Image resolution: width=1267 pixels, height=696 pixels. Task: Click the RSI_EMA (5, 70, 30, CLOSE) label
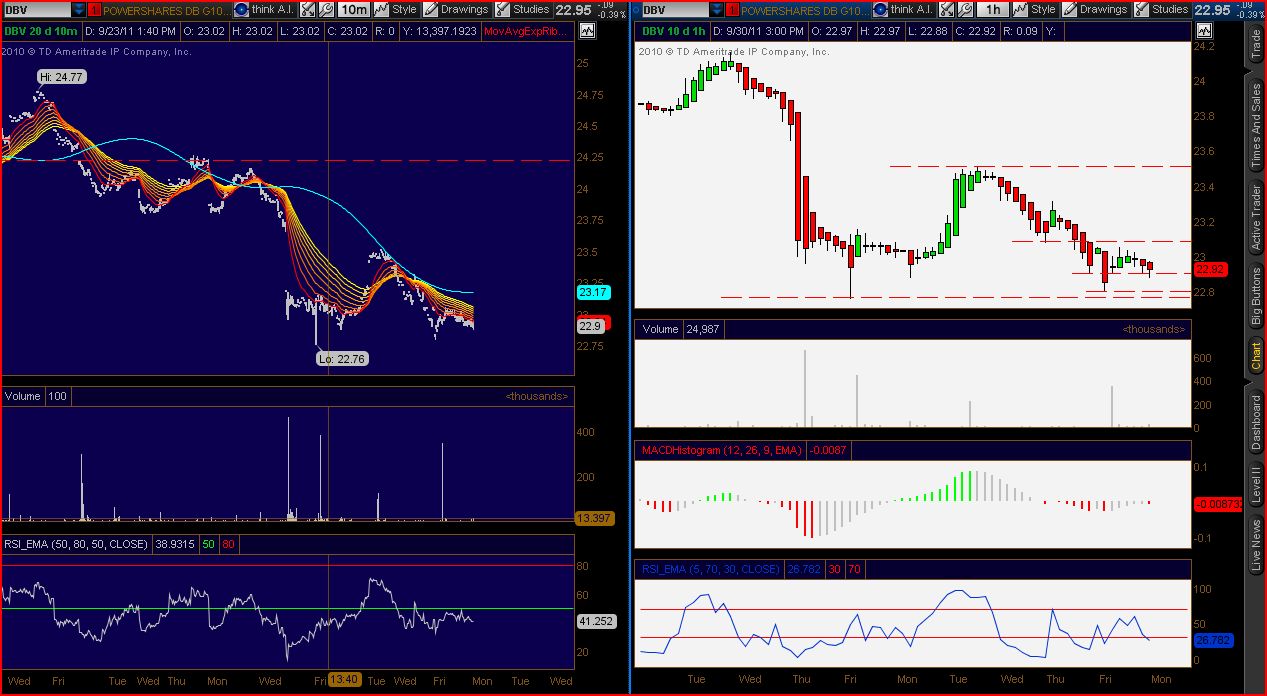tap(710, 569)
